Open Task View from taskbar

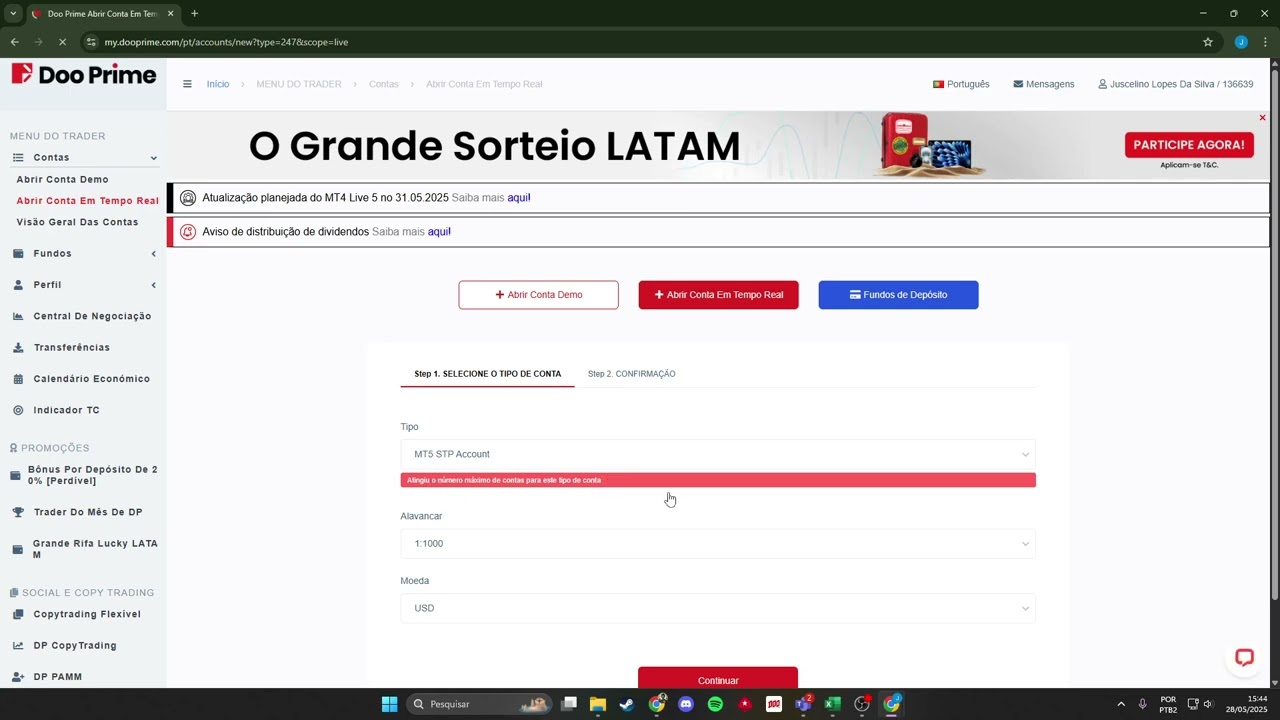tap(568, 704)
